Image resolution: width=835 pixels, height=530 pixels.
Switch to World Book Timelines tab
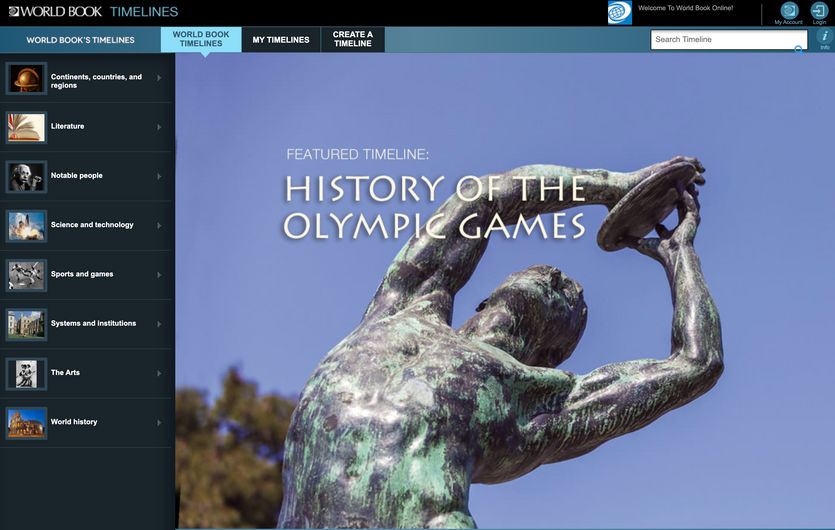[x=201, y=39]
